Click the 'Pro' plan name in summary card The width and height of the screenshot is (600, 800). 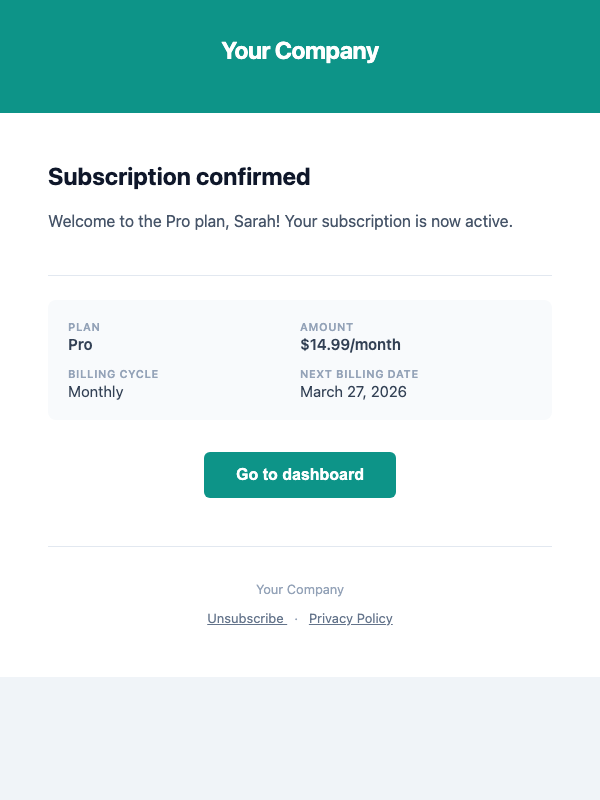[x=79, y=344]
